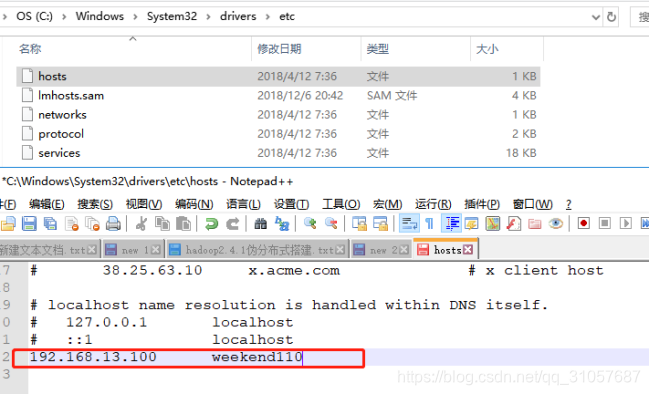Toggle the Indent Guide icon
650x395 pixels.
click(x=452, y=224)
